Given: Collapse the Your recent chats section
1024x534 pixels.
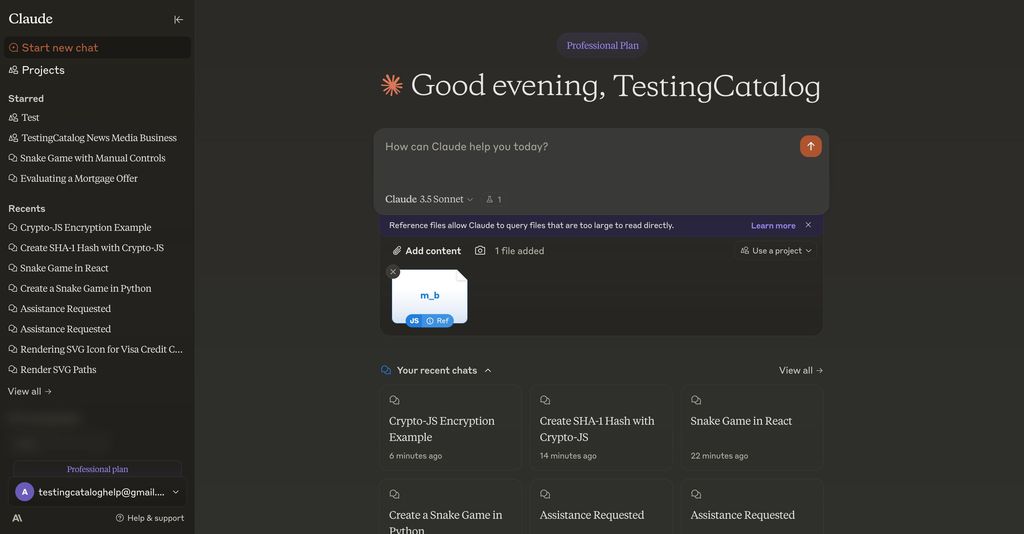Looking at the screenshot, I should point(488,370).
